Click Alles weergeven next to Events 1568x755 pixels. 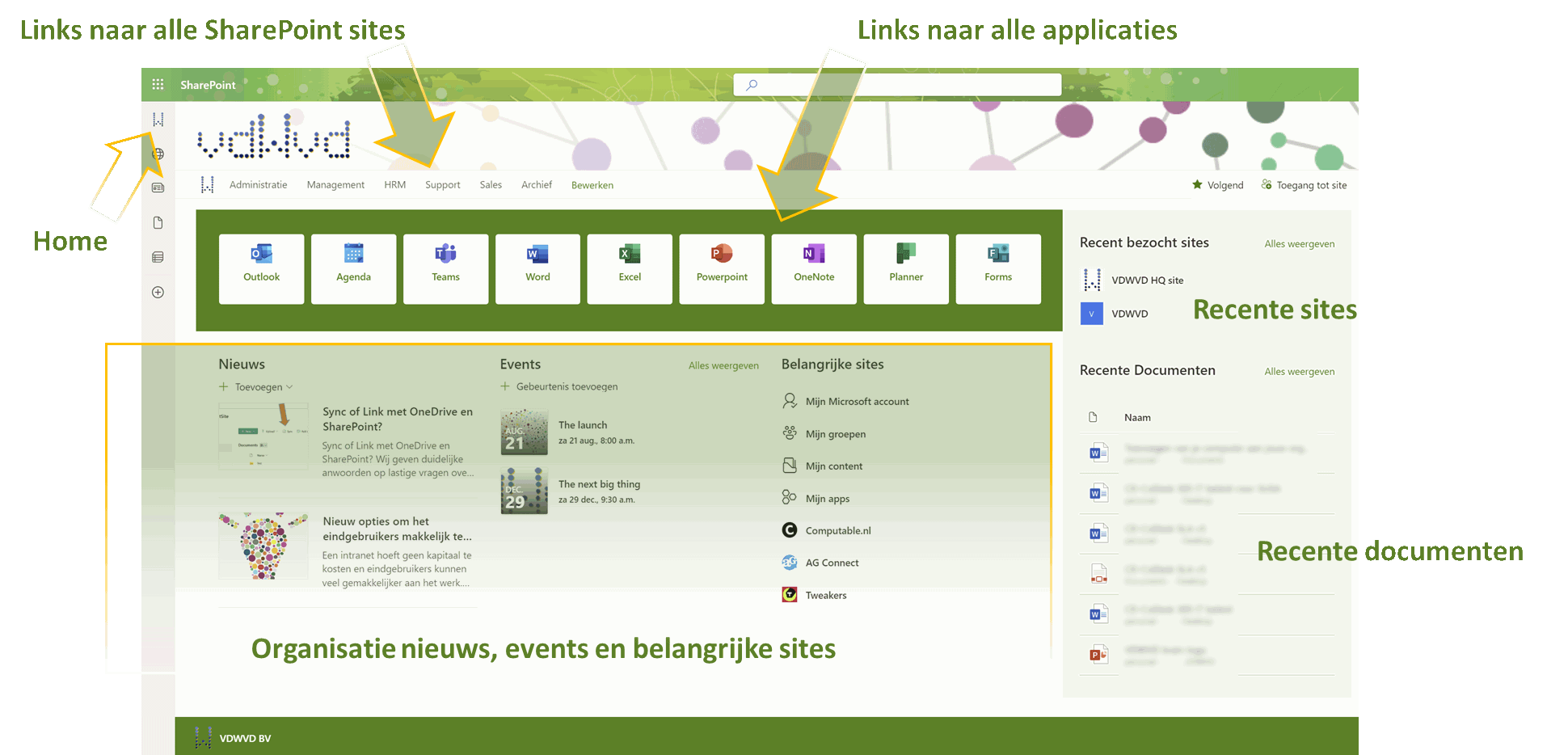pos(723,365)
